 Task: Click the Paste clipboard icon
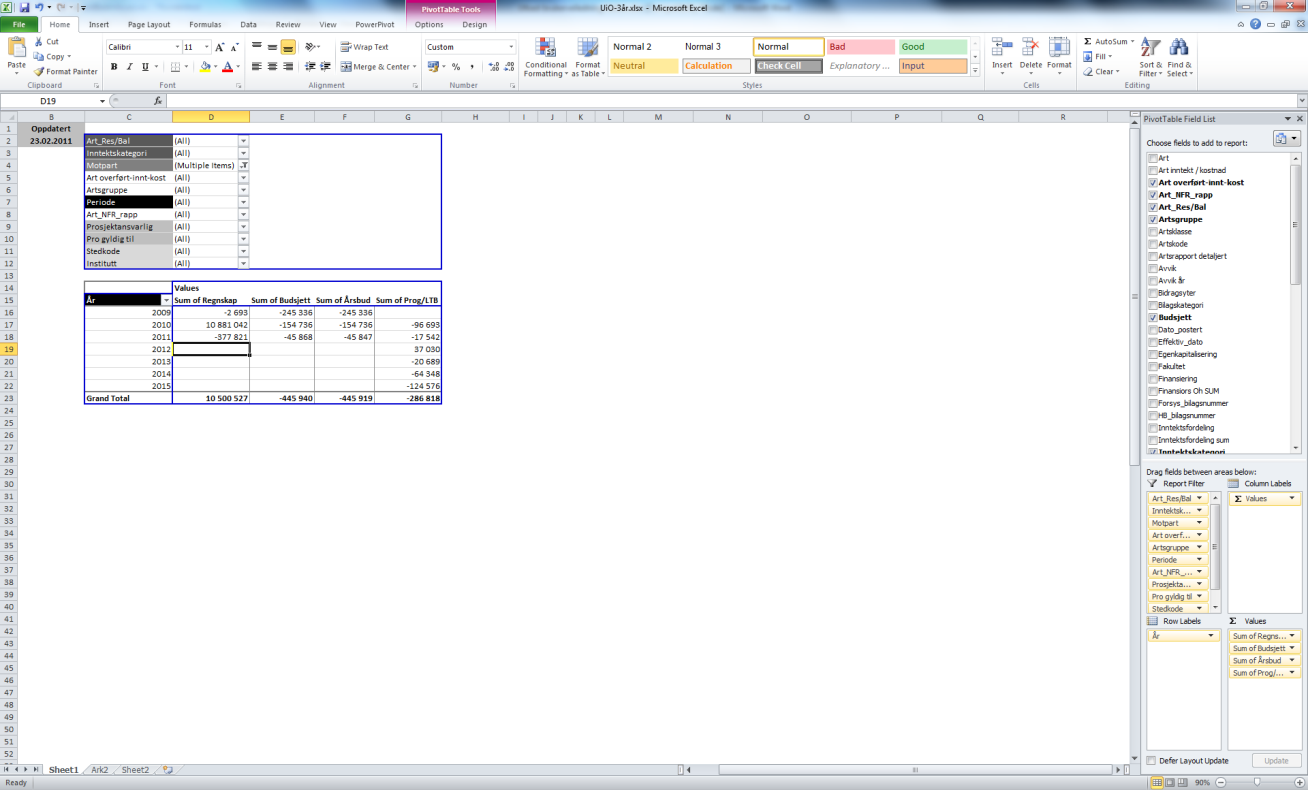tap(16, 48)
